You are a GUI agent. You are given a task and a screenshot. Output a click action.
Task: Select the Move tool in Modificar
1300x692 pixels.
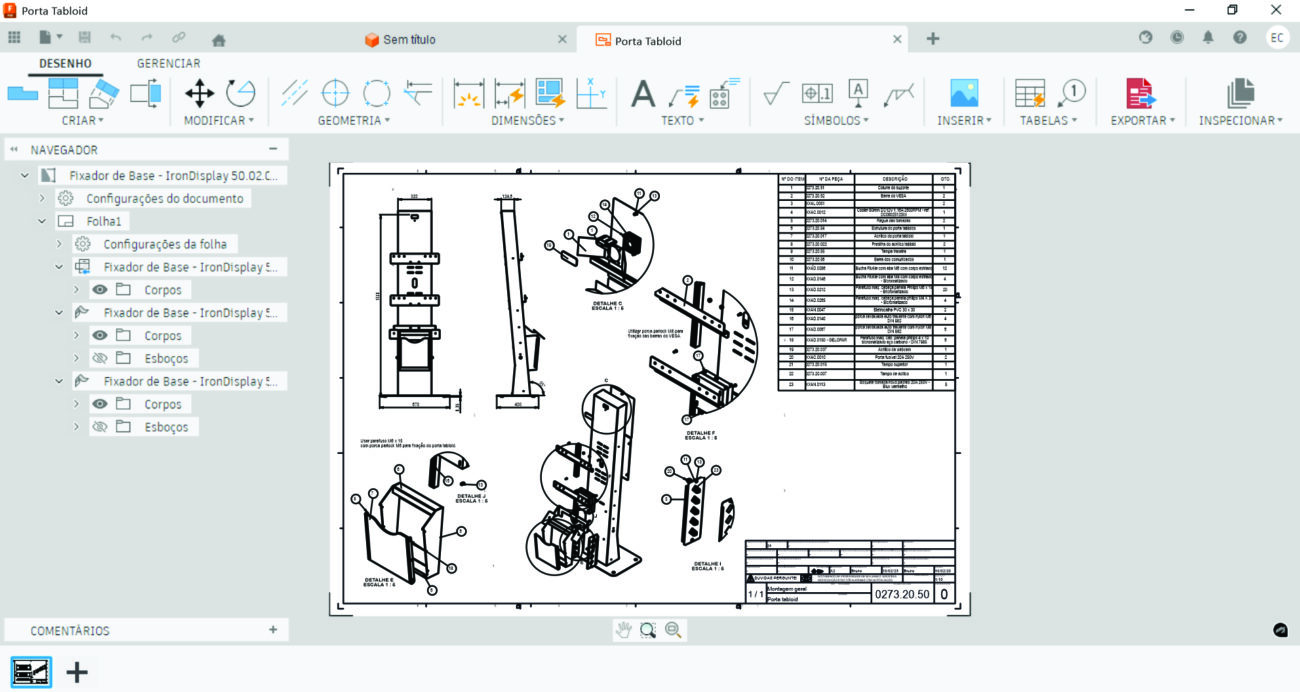[200, 94]
